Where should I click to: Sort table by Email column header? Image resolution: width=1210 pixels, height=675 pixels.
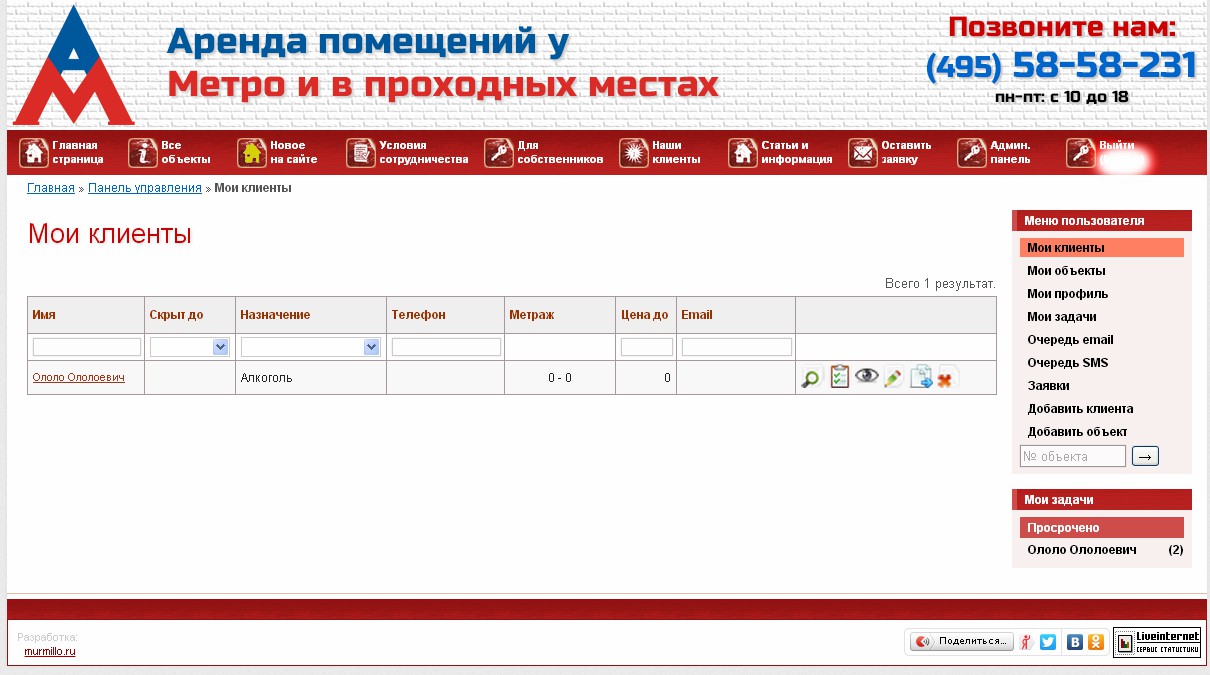697,315
